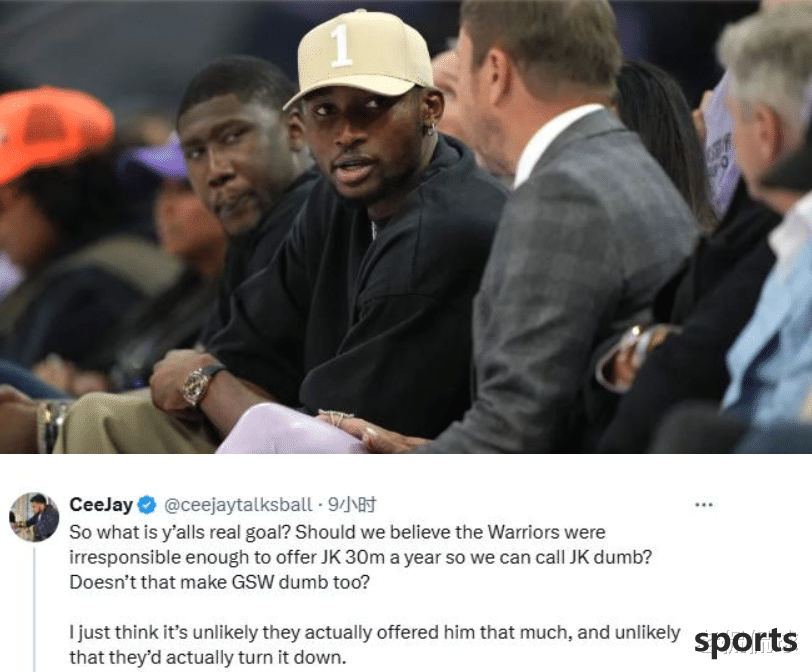Image resolution: width=812 pixels, height=672 pixels.
Task: Click the 9小时 tweet timestamp
Action: point(352,505)
